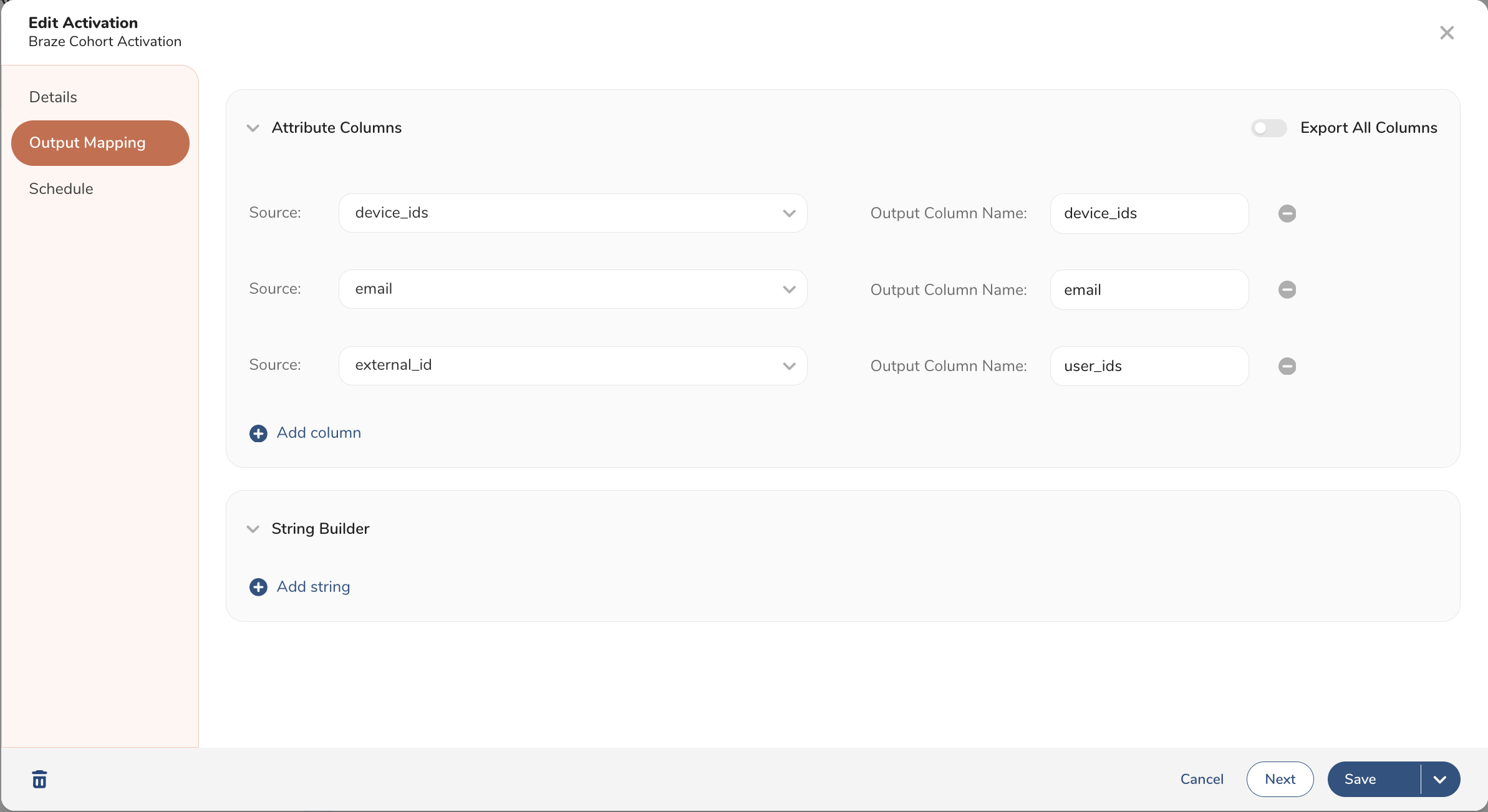Viewport: 1488px width, 812px height.
Task: Click the remove icon for user_ids column
Action: 1287,365
